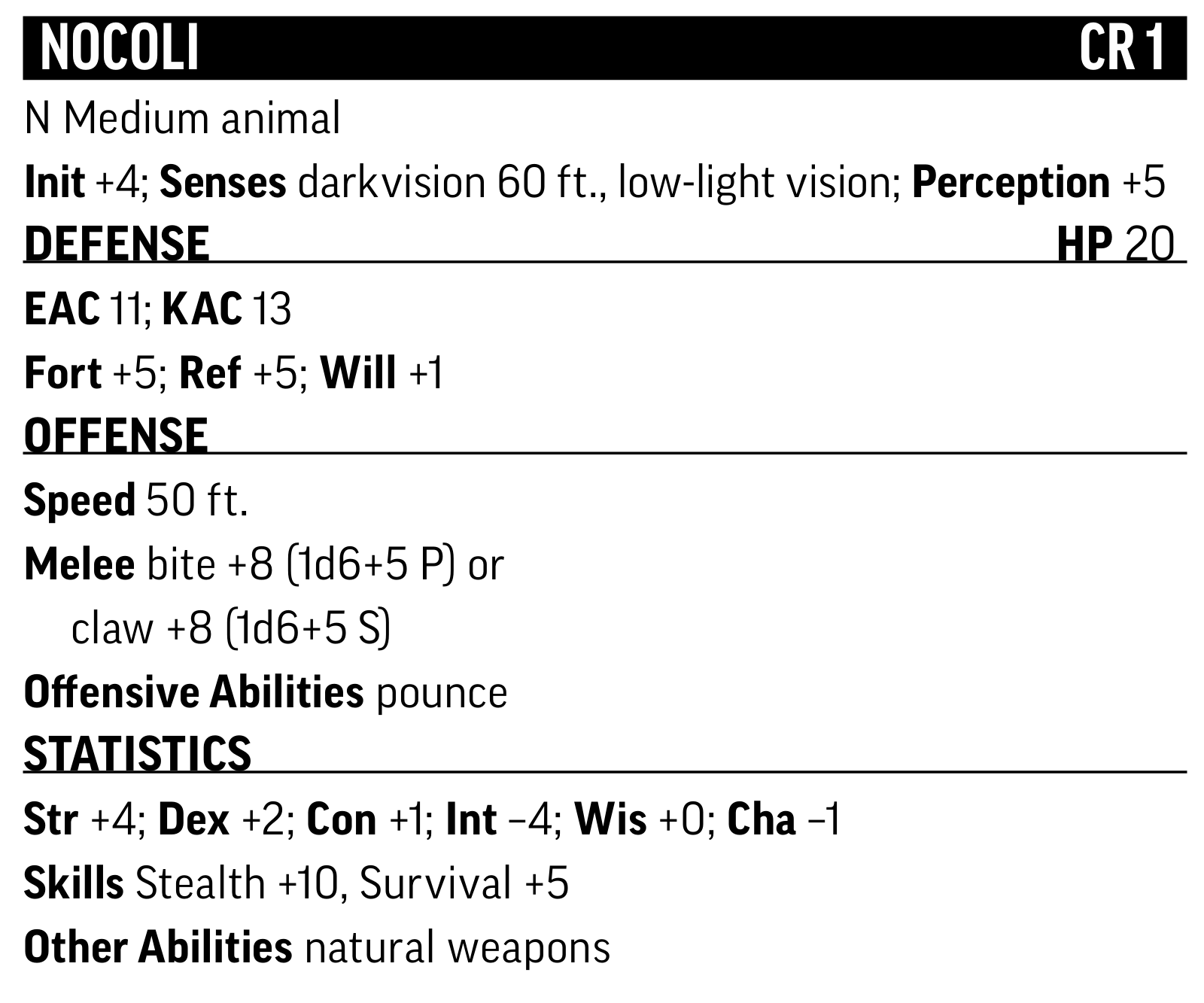This screenshot has height=1003, width=1204.
Task: Click the CR 1 rating label
Action: point(1122,48)
